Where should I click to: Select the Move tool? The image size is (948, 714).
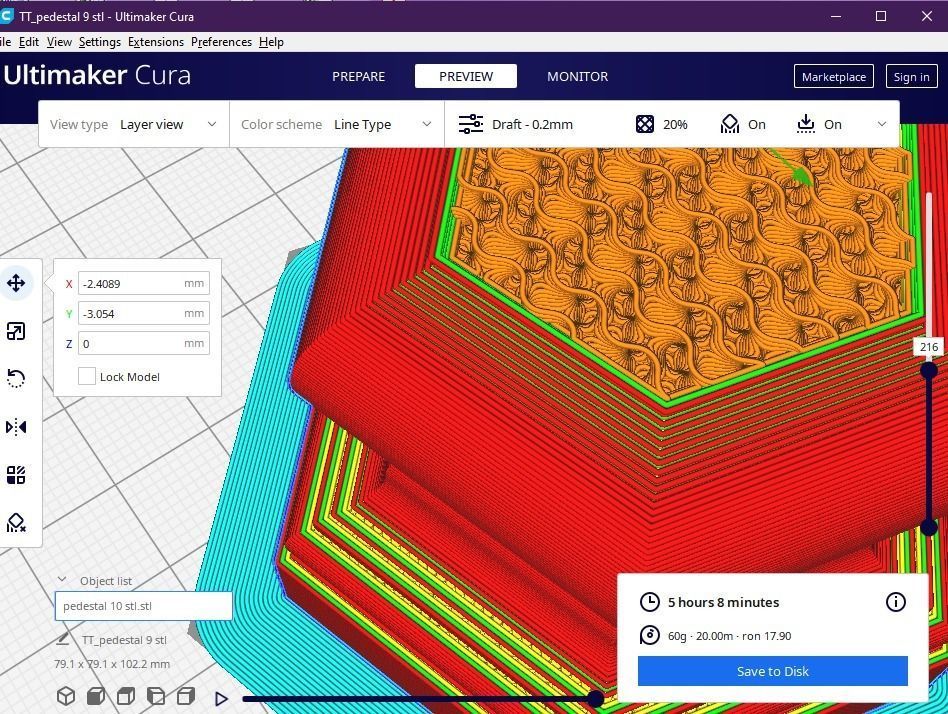16,283
